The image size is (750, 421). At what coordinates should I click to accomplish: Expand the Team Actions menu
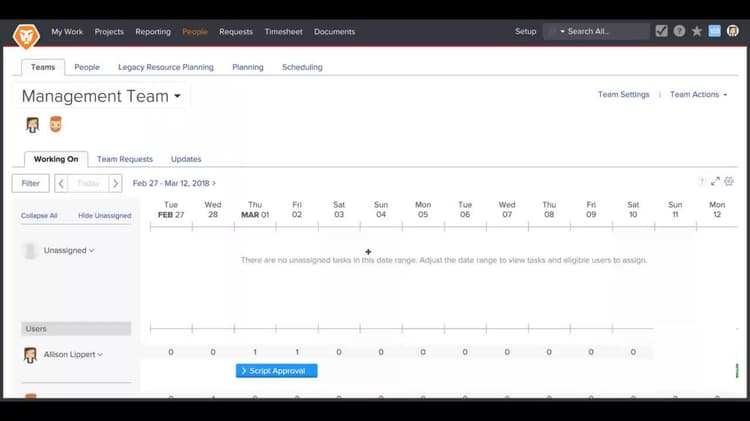[698, 95]
